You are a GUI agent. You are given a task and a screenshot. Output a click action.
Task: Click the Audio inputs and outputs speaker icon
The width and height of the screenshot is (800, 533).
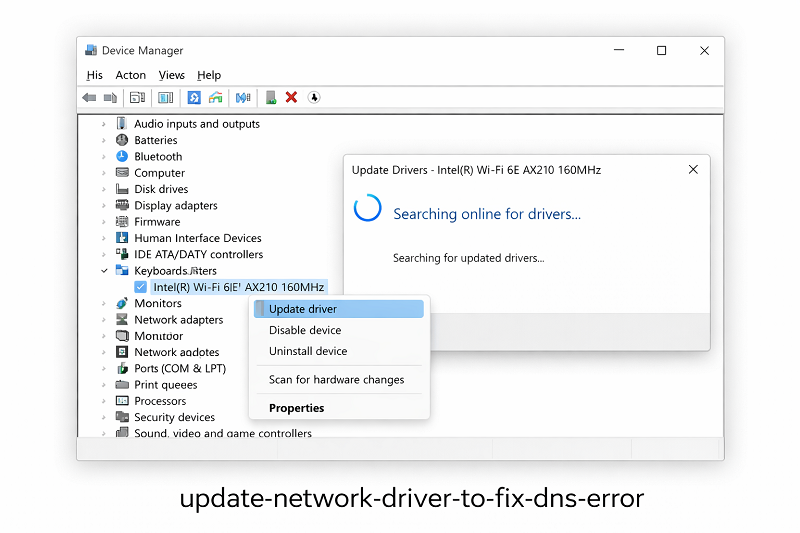tap(121, 123)
